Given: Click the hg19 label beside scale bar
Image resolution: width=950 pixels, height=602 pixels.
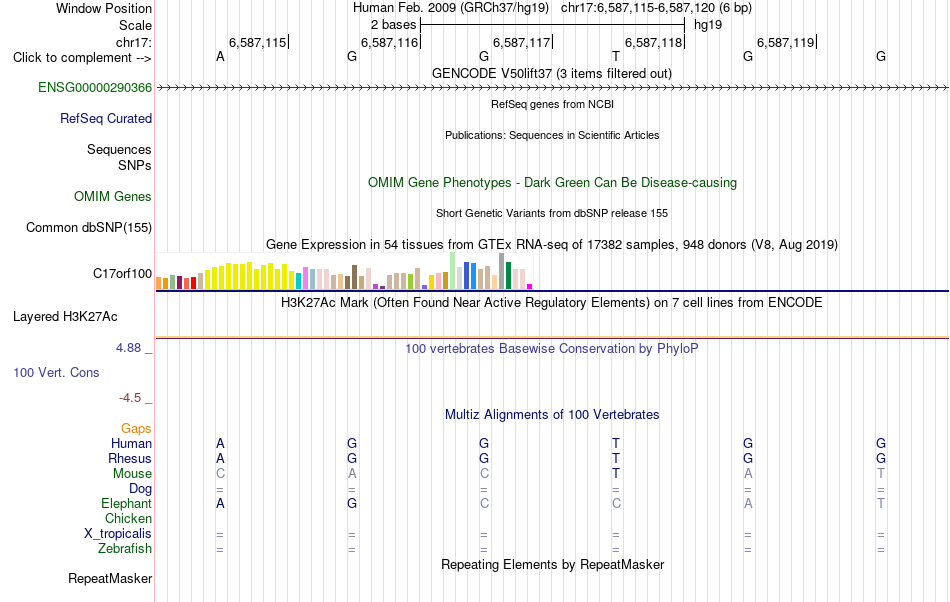Looking at the screenshot, I should click(x=708, y=25).
